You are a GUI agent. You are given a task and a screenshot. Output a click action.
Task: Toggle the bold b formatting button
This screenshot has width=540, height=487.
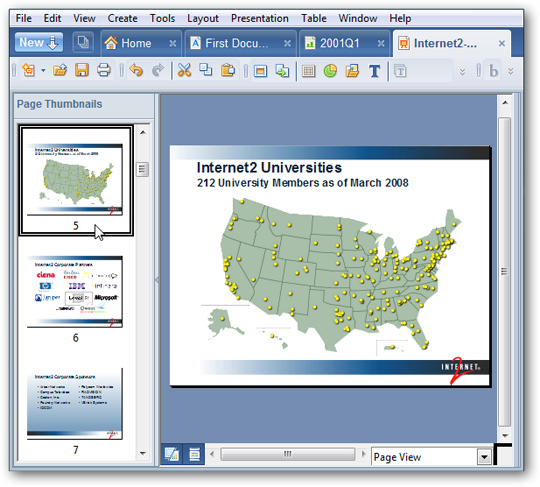pyautogui.click(x=493, y=71)
